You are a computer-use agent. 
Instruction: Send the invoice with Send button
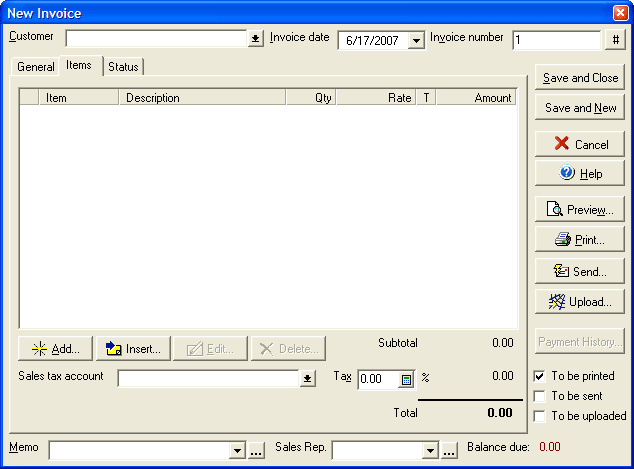click(x=580, y=271)
